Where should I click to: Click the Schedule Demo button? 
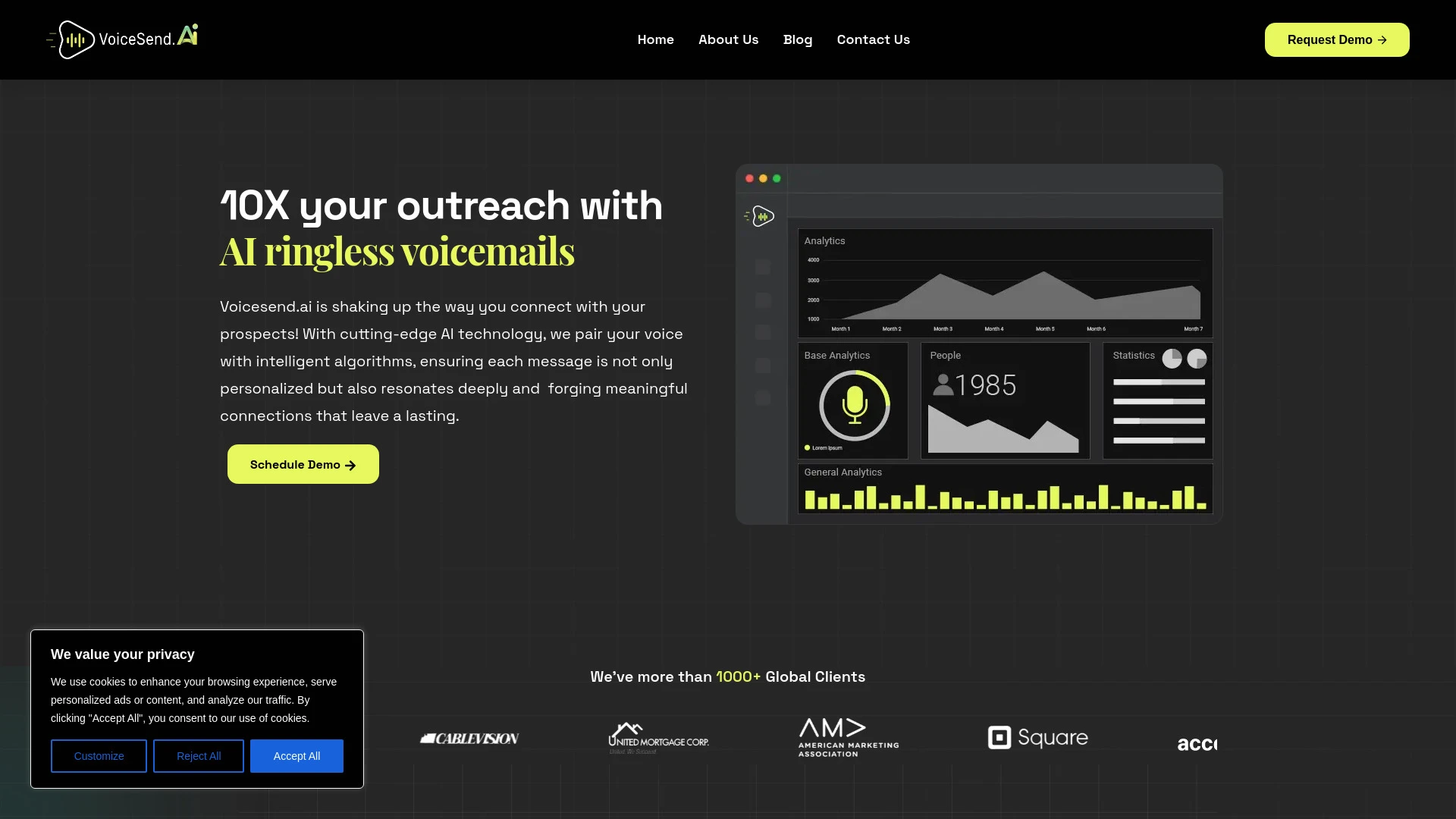click(x=303, y=463)
